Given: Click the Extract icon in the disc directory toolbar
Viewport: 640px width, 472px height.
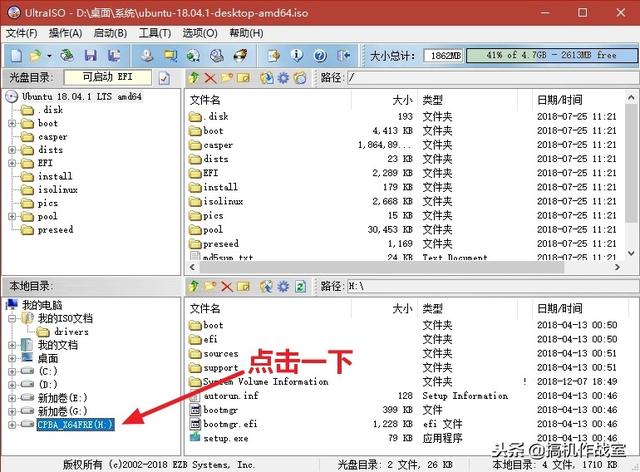Looking at the screenshot, I should point(267,78).
